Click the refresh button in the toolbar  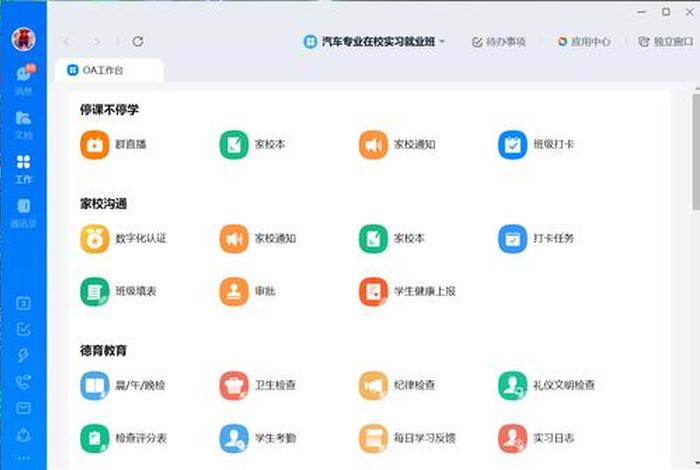click(x=138, y=42)
